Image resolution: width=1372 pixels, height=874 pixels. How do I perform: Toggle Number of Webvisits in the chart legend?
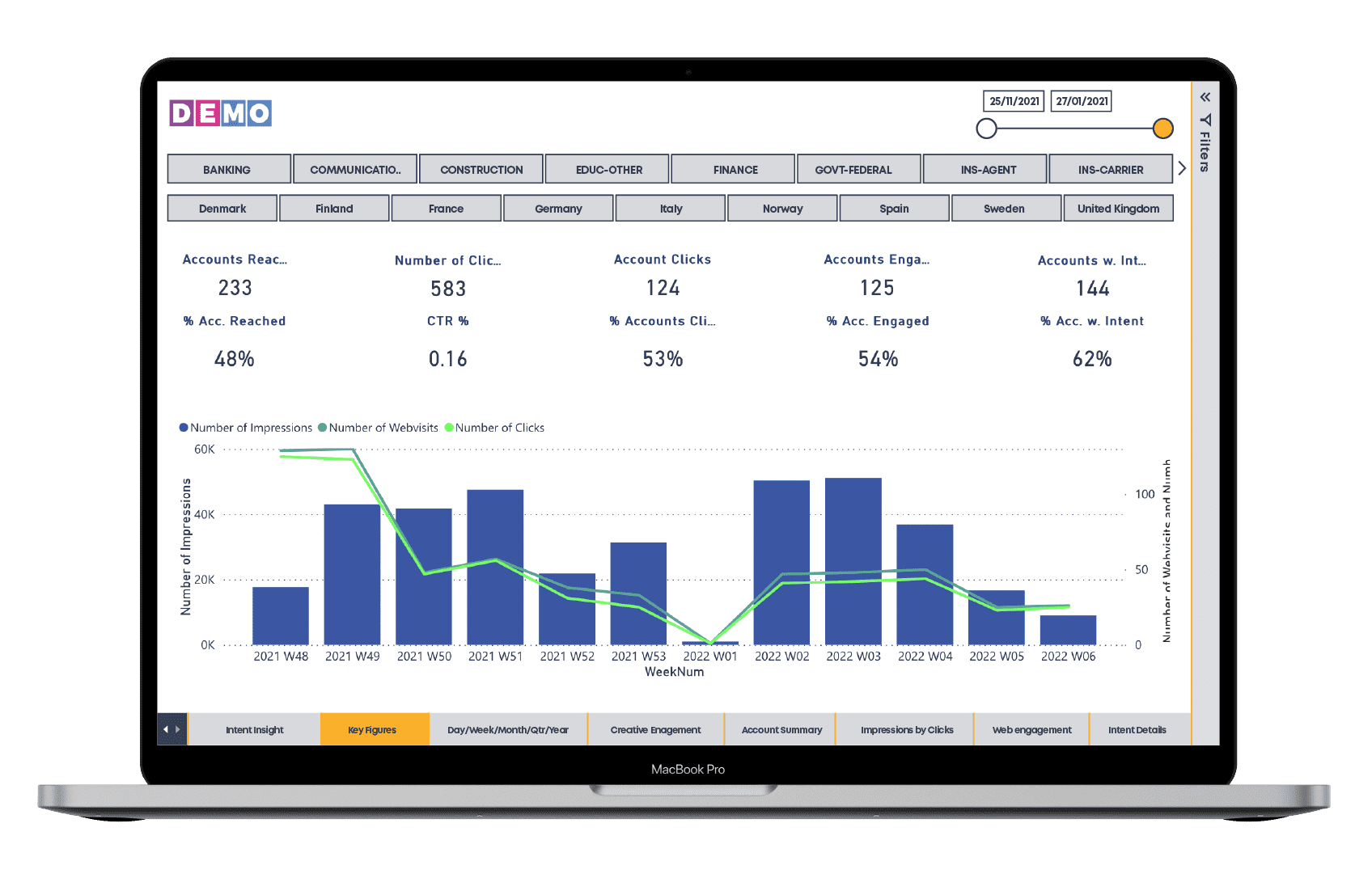(x=379, y=427)
